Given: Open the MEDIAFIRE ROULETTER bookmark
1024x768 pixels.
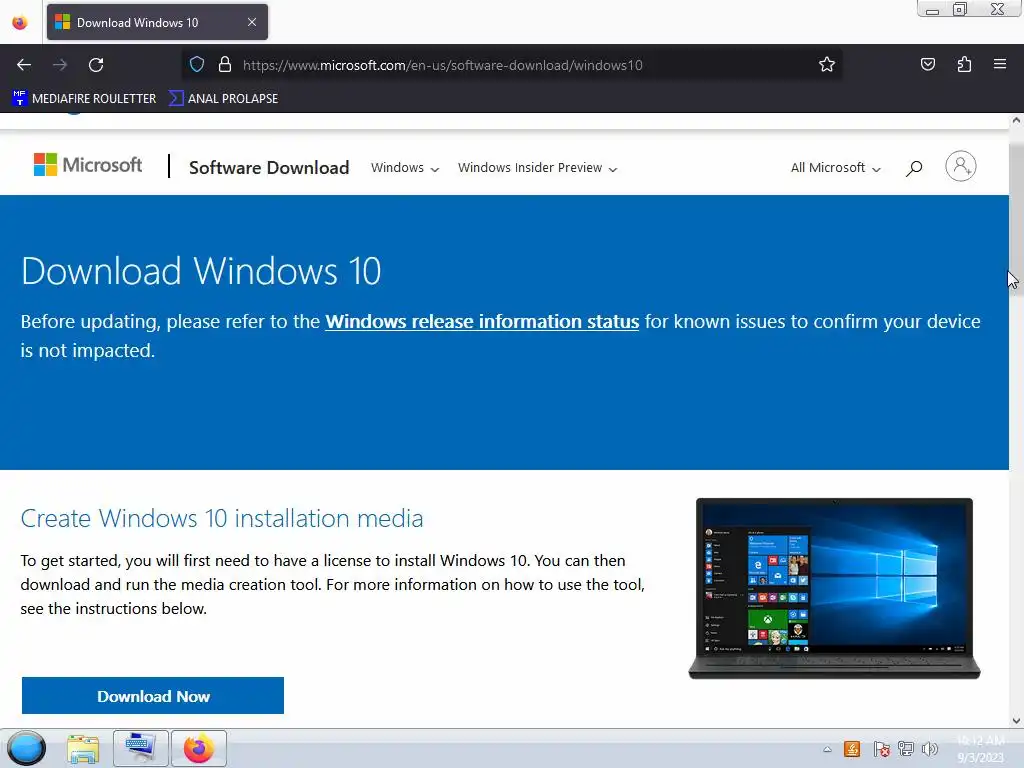Looking at the screenshot, I should click(x=84, y=99).
